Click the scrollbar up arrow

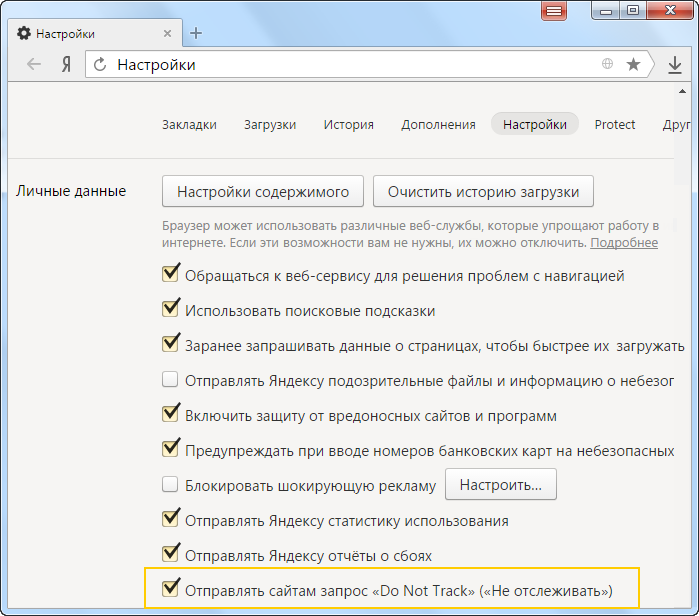click(682, 91)
